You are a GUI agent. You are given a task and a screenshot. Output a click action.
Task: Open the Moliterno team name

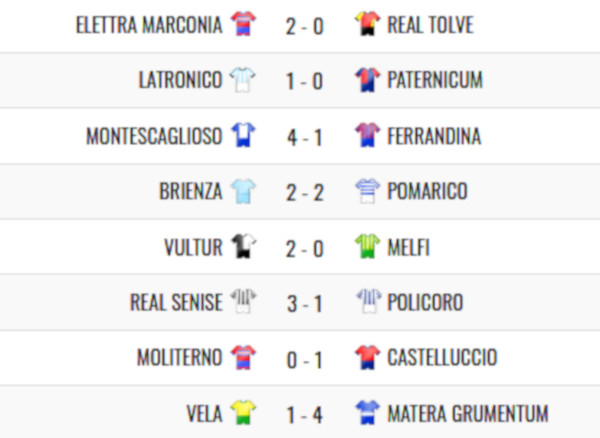[x=179, y=358]
